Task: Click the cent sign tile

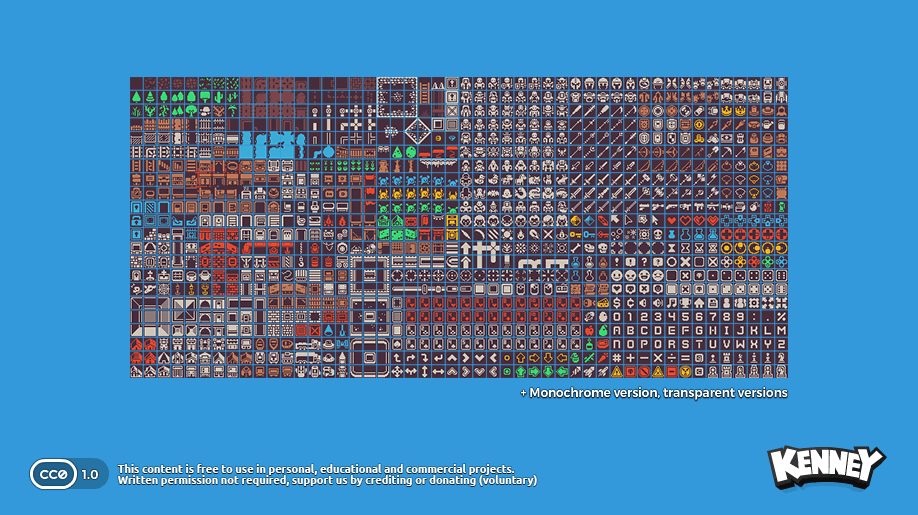Action: (x=630, y=303)
